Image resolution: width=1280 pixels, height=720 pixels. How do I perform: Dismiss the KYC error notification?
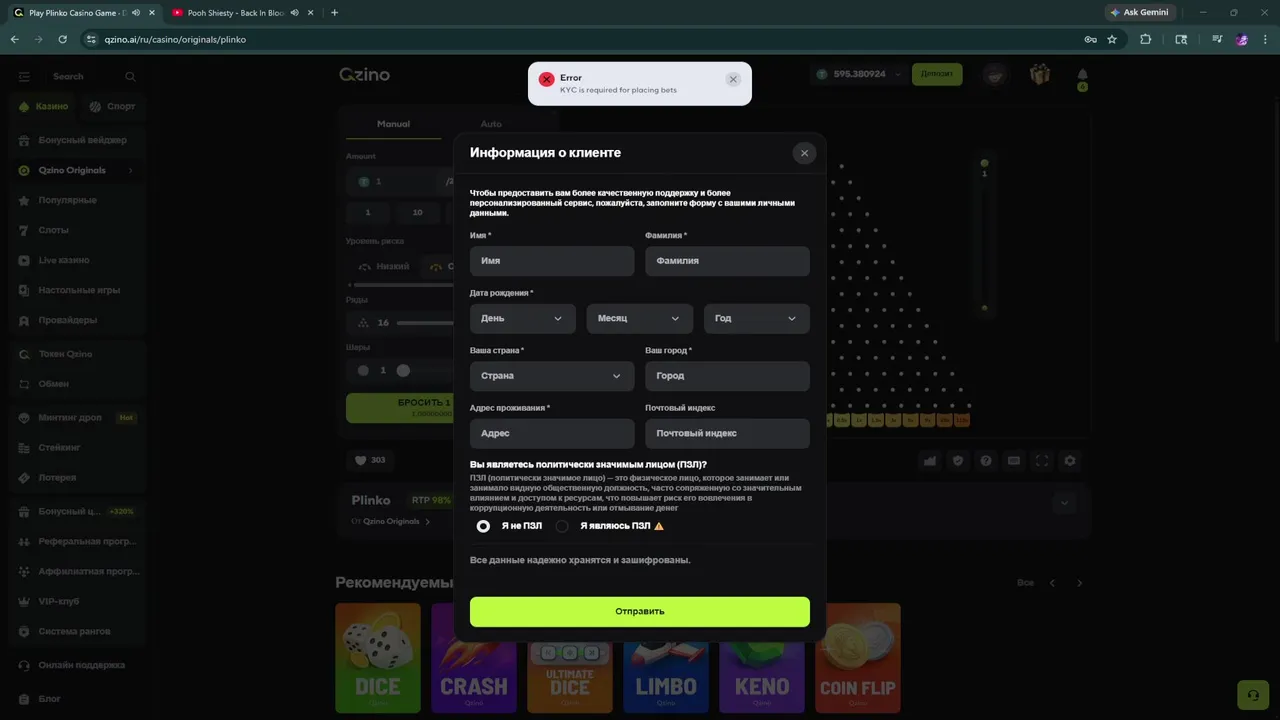(733, 79)
